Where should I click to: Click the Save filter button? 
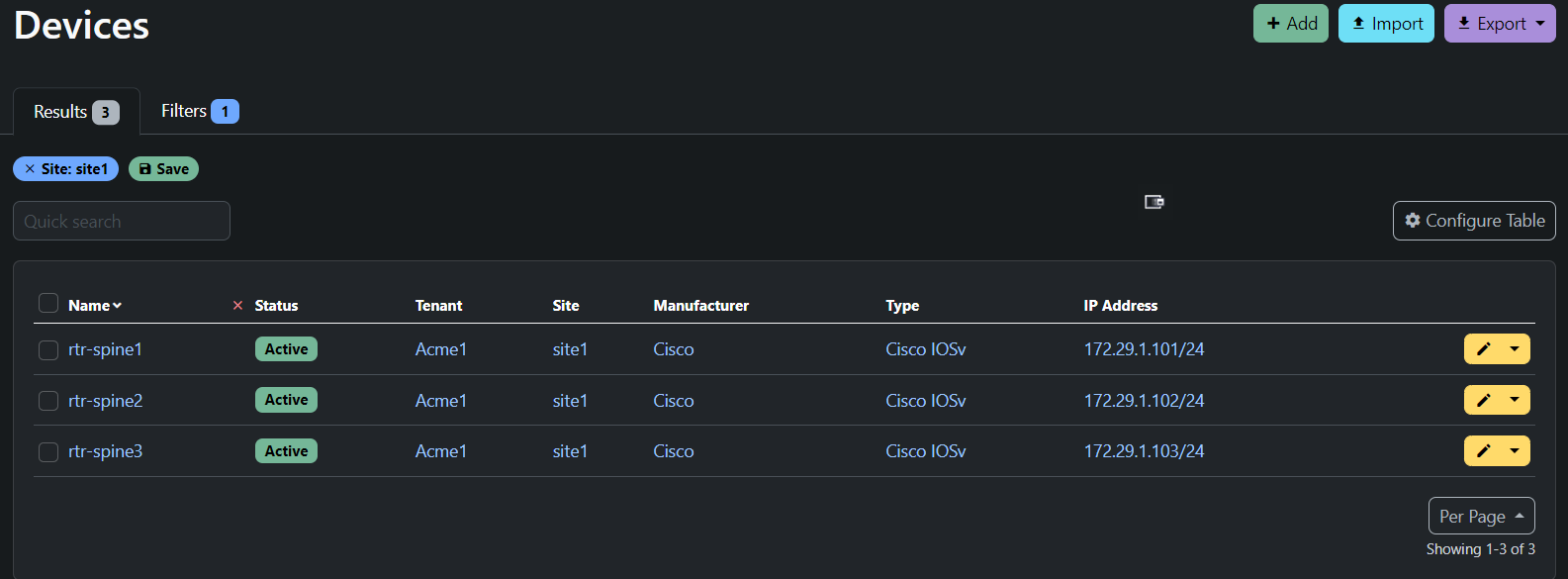click(163, 169)
